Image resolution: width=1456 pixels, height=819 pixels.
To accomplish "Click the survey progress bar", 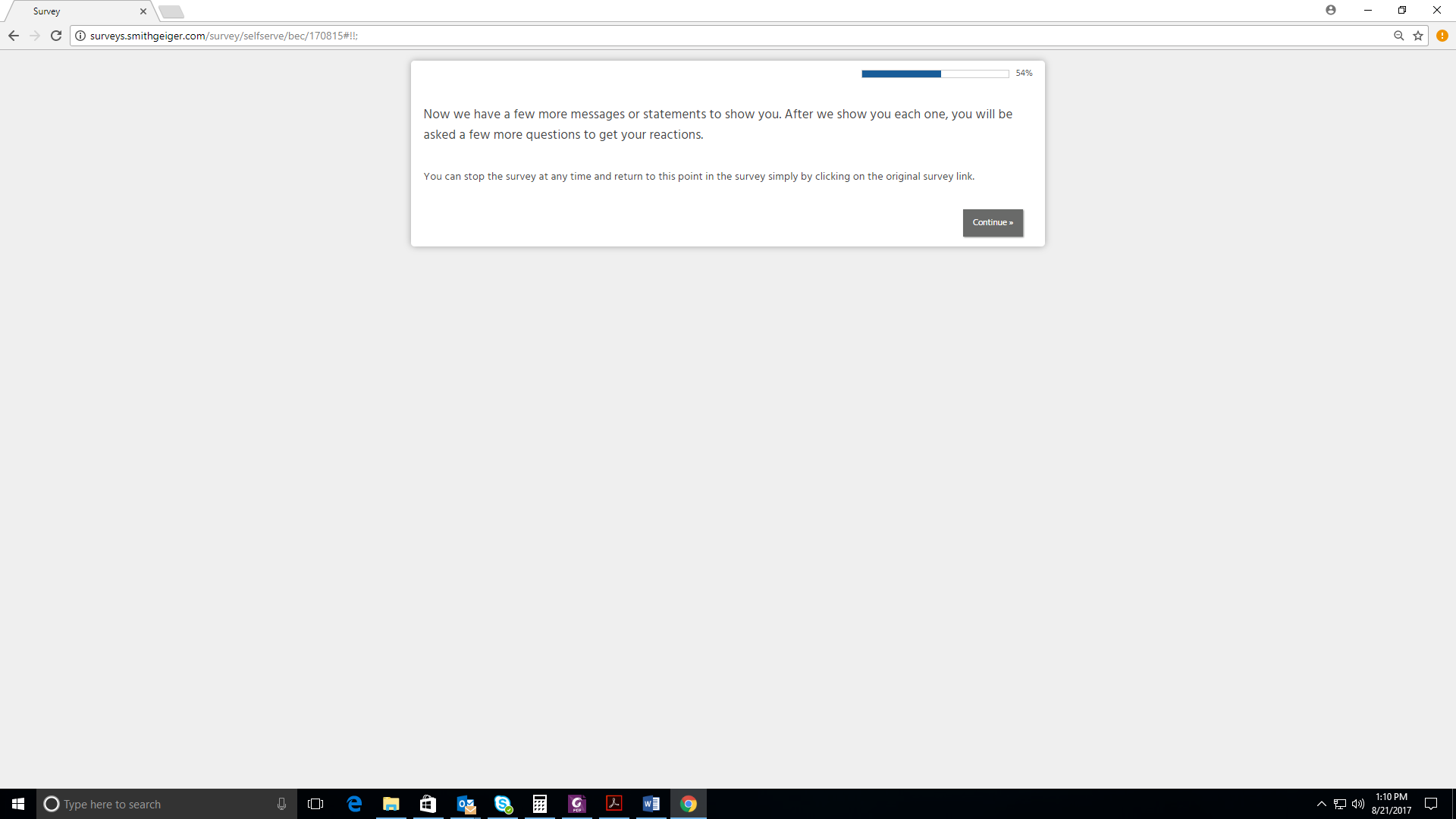I will [x=935, y=74].
